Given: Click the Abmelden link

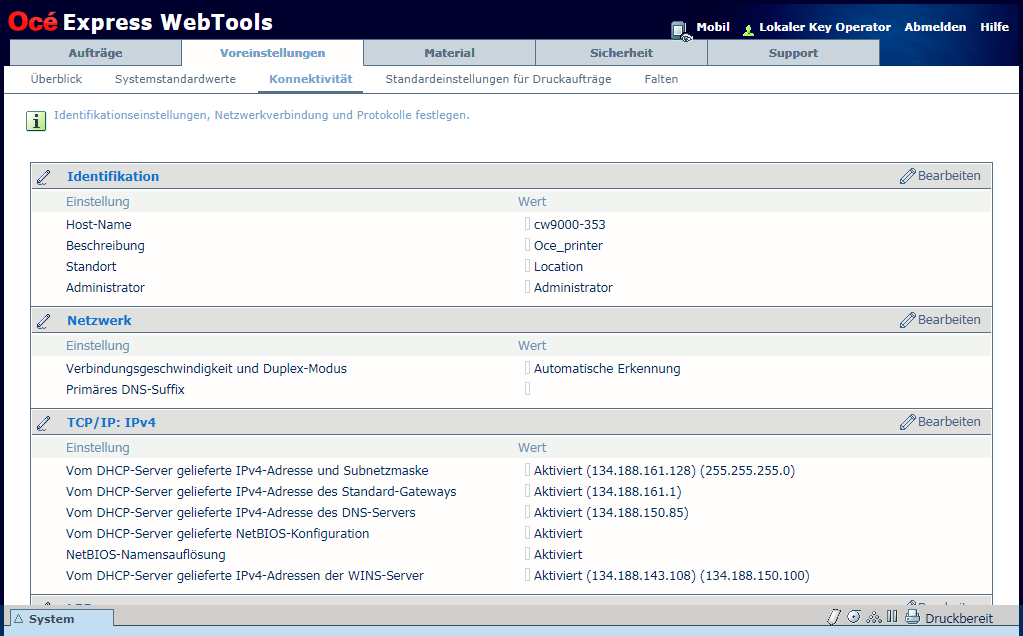Looking at the screenshot, I should coord(935,27).
